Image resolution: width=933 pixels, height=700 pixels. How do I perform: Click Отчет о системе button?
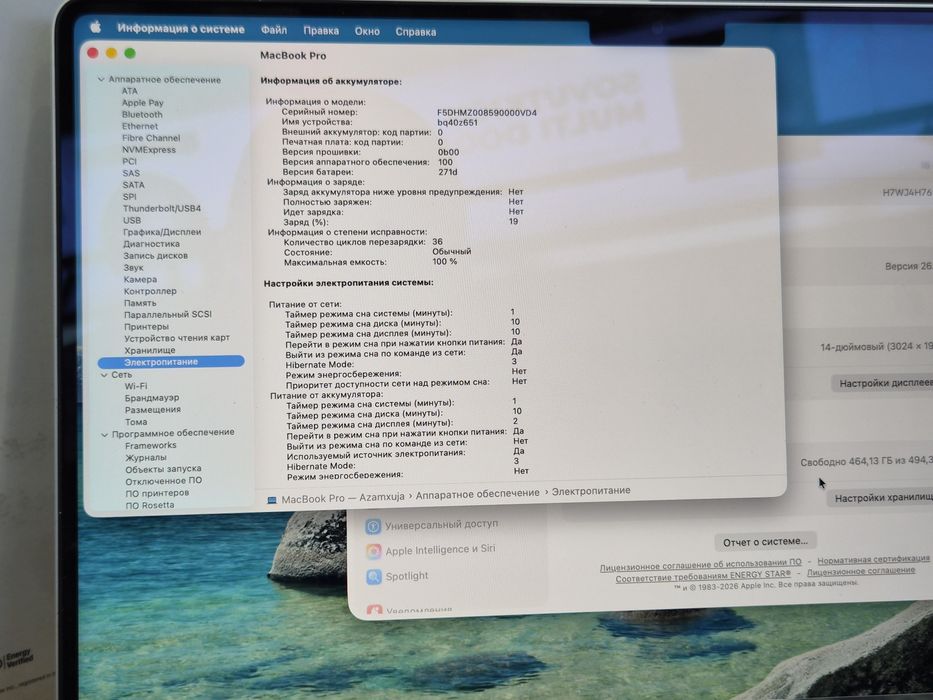[x=765, y=542]
